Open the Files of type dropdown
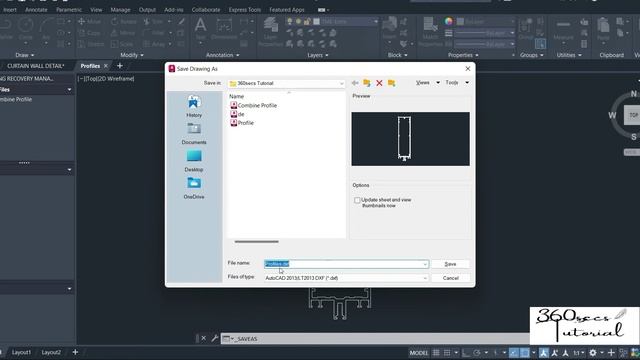The width and height of the screenshot is (640, 360). point(346,278)
